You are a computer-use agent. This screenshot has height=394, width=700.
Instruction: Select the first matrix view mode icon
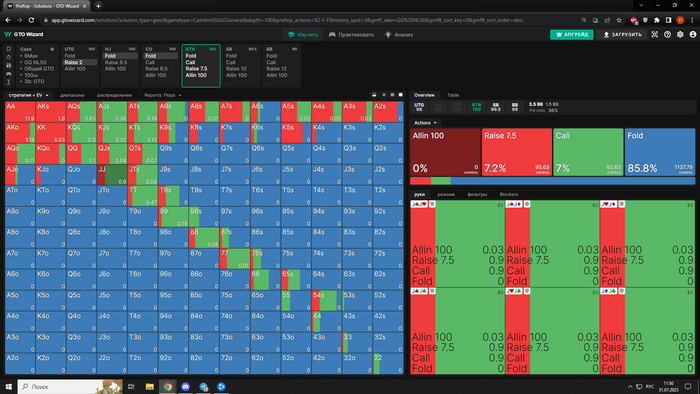[x=374, y=95]
